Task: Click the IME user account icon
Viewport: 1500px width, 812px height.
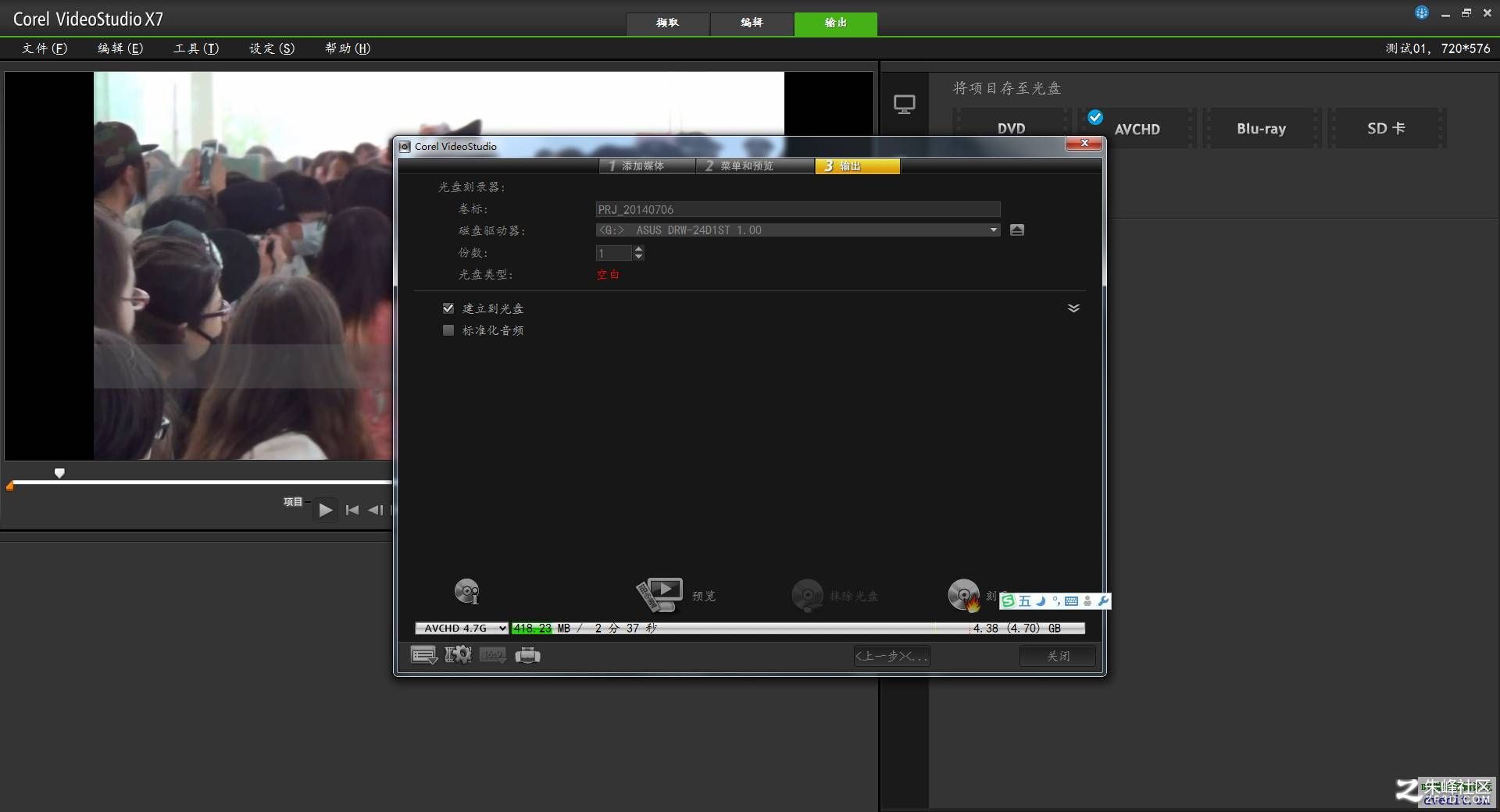Action: click(1087, 600)
